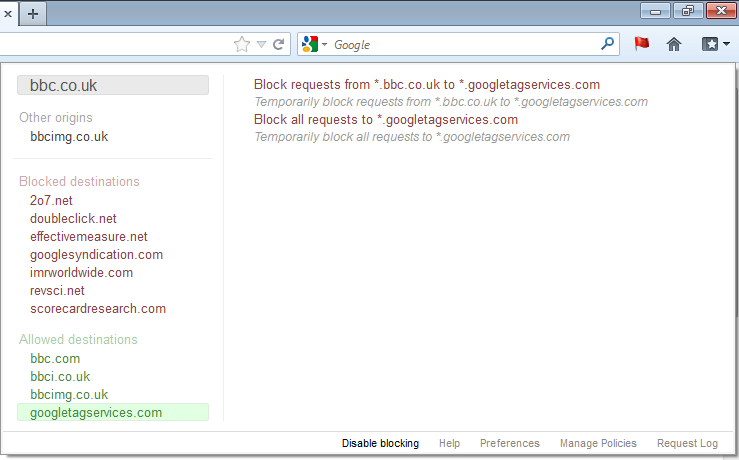Image resolution: width=739 pixels, height=460 pixels.
Task: Open a new tab with plus button
Action: pos(33,14)
